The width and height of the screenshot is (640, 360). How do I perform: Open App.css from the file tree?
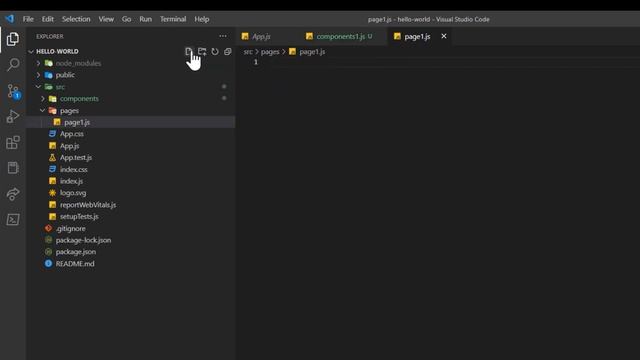(x=72, y=134)
